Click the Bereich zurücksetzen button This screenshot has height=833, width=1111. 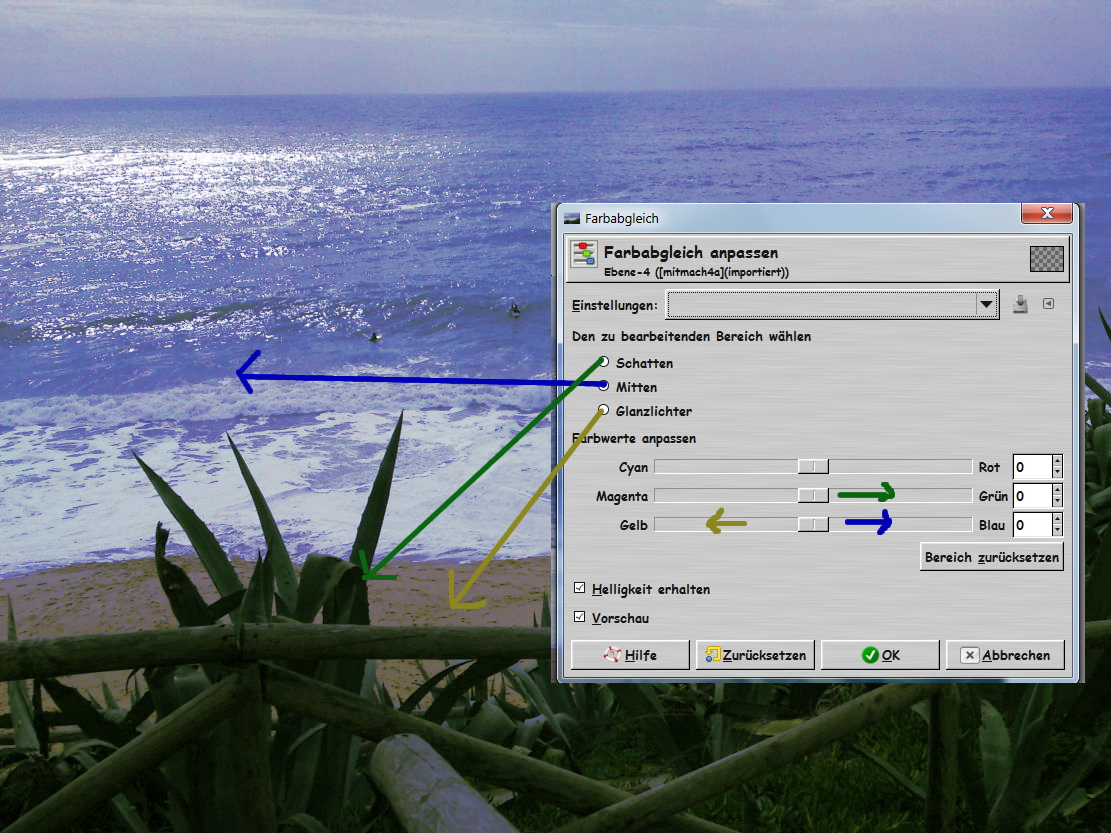(991, 557)
